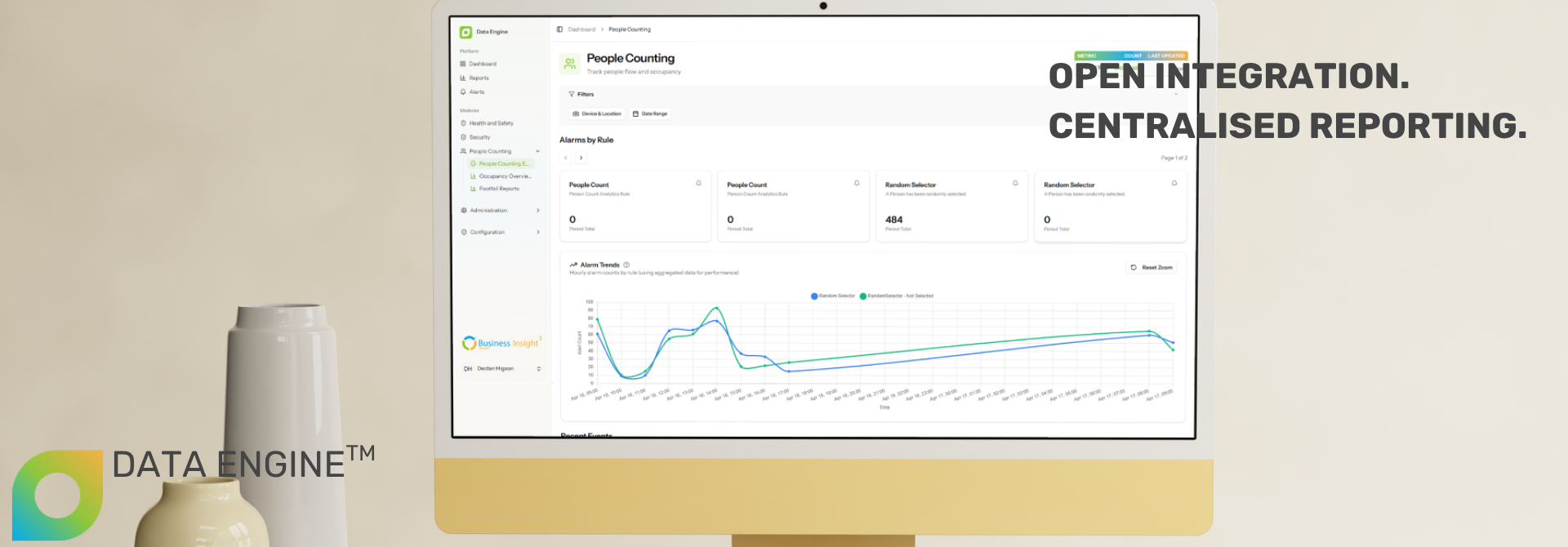Select Footfall Reports in the sidebar
1568x547 pixels.
[x=495, y=189]
